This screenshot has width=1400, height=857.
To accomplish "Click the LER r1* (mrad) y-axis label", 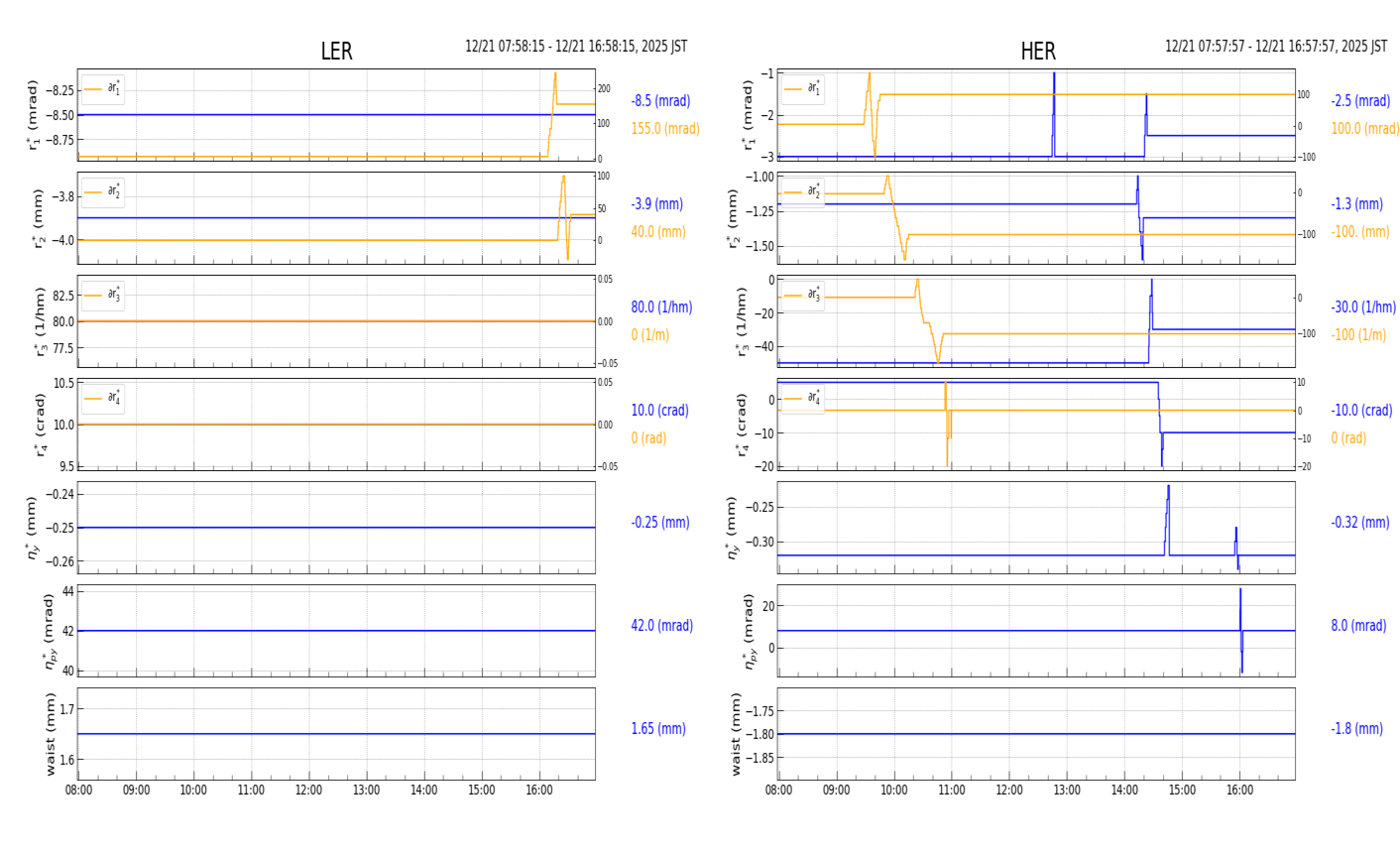I will (33, 115).
